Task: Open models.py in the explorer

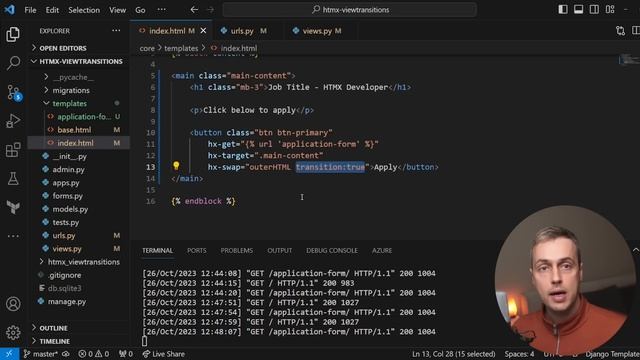Action: pos(78,209)
